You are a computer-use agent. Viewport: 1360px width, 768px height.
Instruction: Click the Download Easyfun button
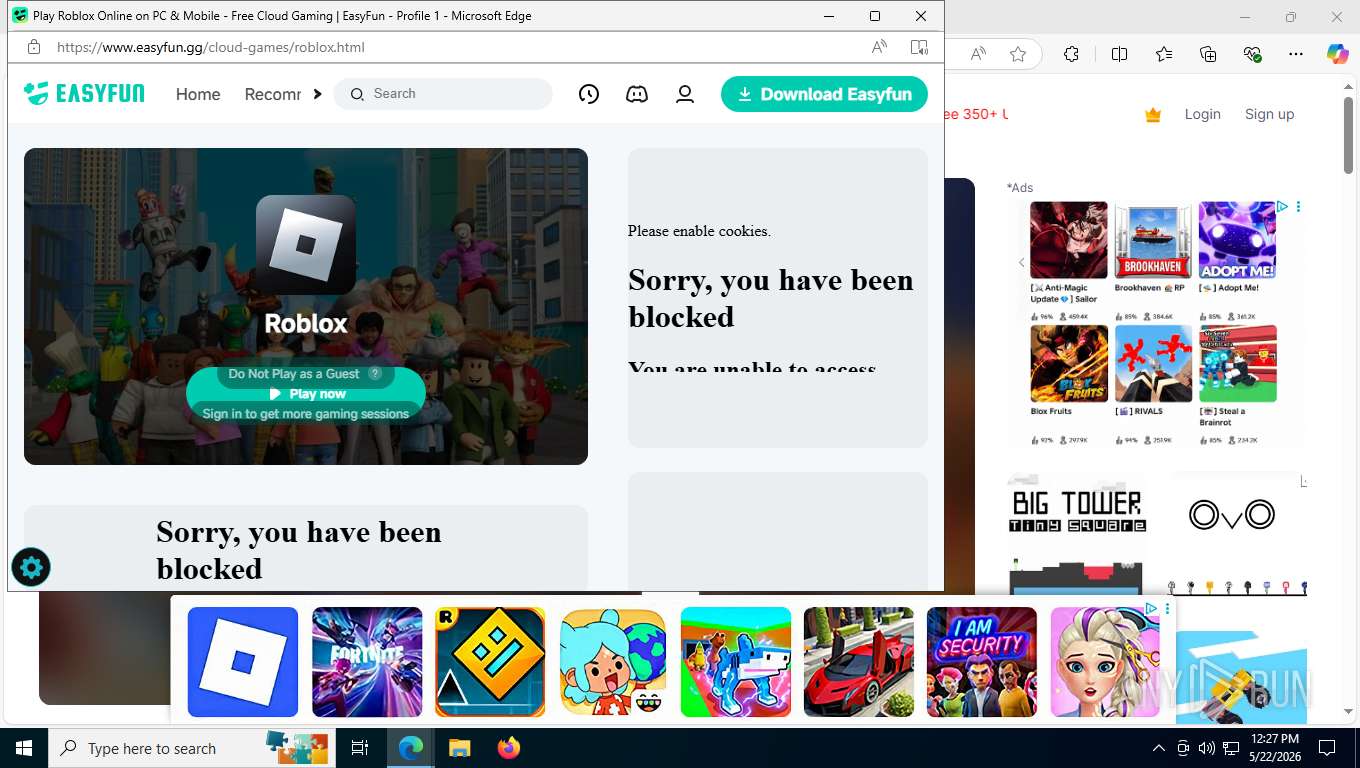click(824, 94)
